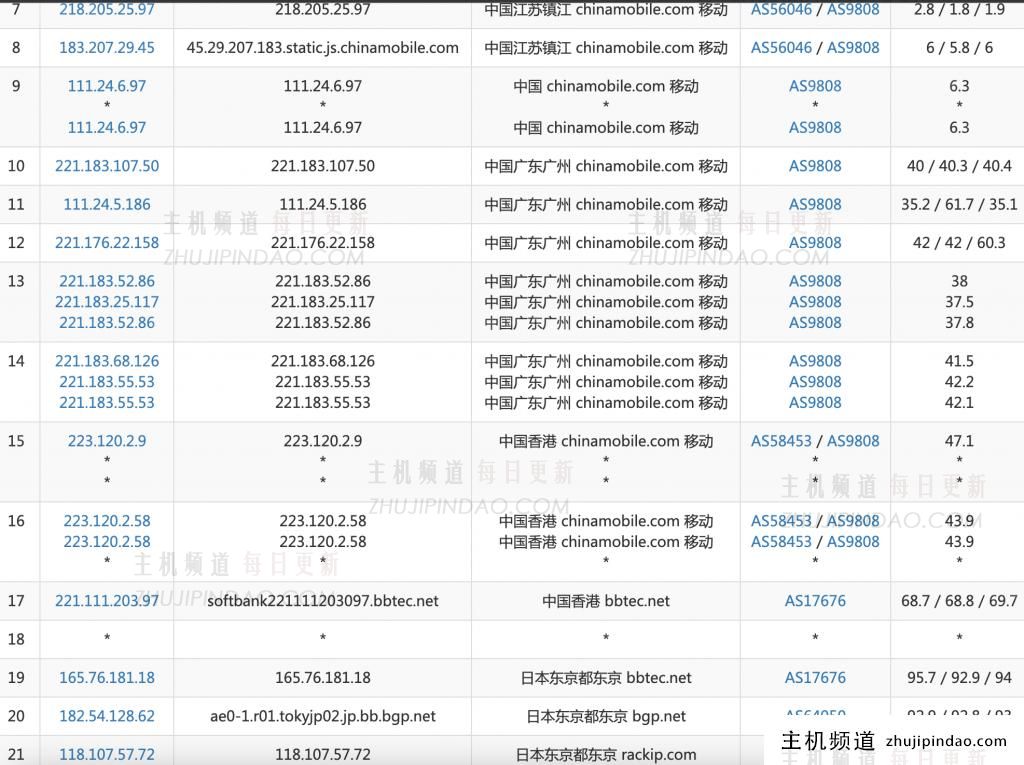This screenshot has height=765, width=1024.
Task: Click hostname ae0-1.r01.tokyjp02.jp.bb.bgp.net
Action: pos(323,717)
